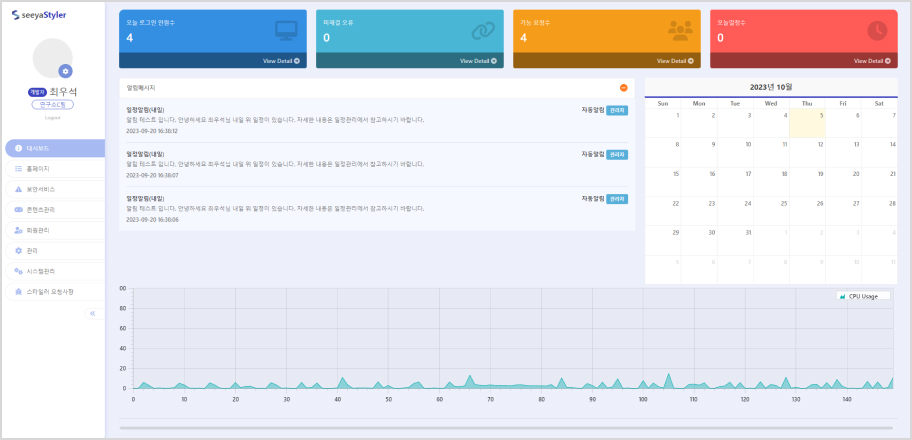This screenshot has width=912, height=440.
Task: Click chain link icon on teal card
Action: (483, 31)
